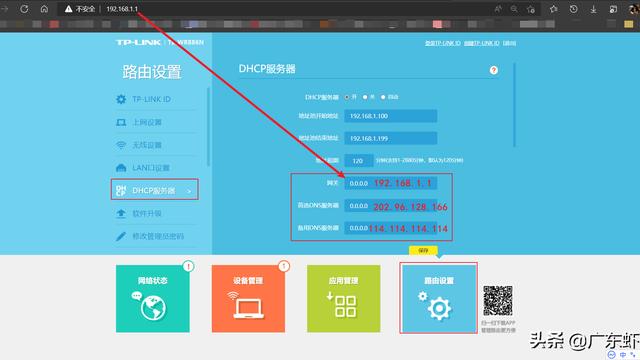The image size is (640, 360).
Task: Open the yellow folder on bookmarks bar
Action: pos(629,24)
